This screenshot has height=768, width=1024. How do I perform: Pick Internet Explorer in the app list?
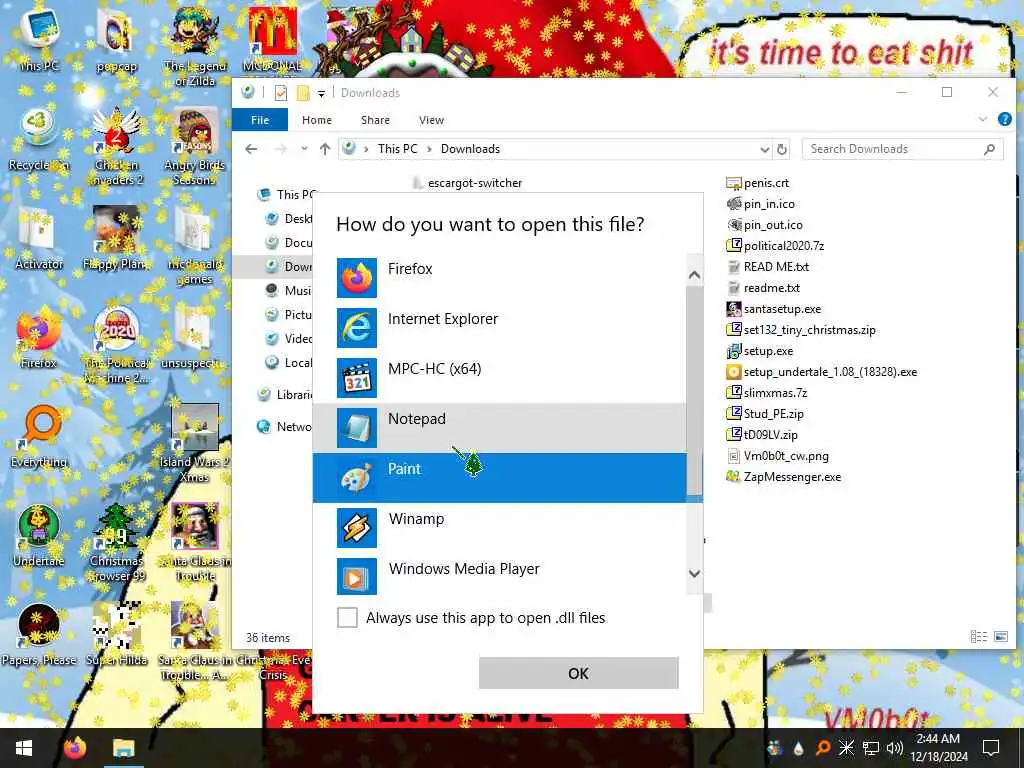tap(499, 327)
